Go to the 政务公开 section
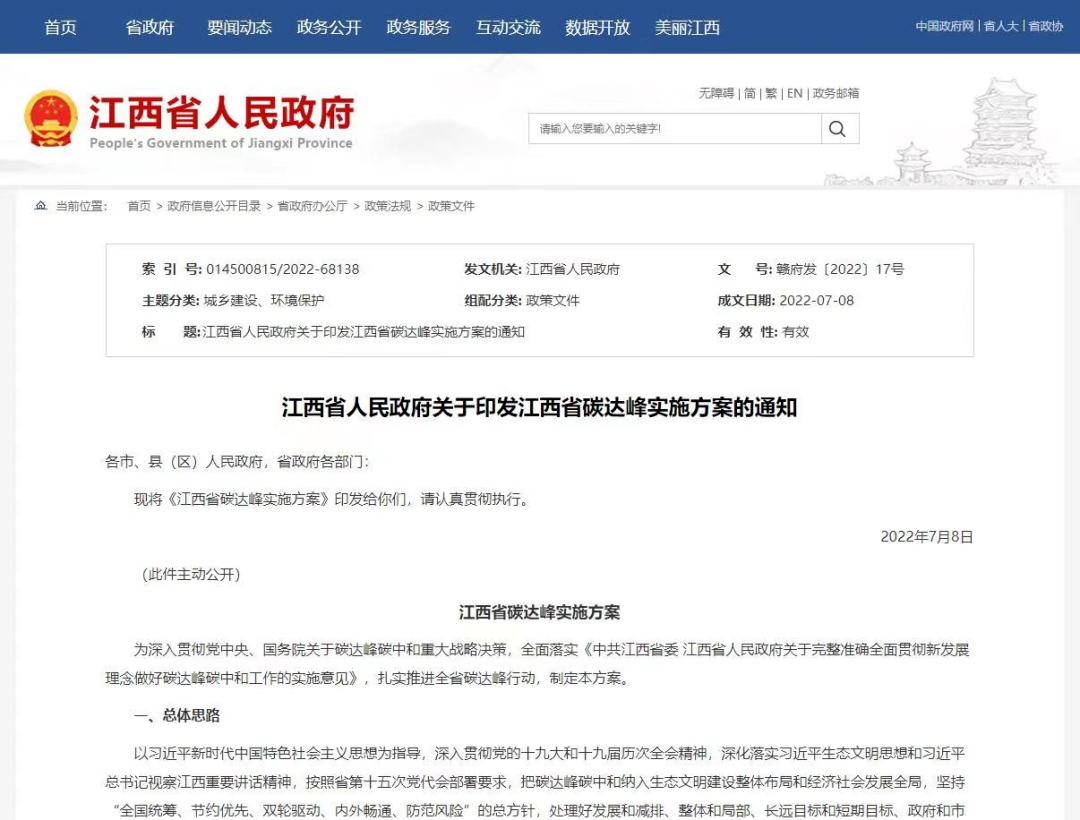 tap(329, 28)
